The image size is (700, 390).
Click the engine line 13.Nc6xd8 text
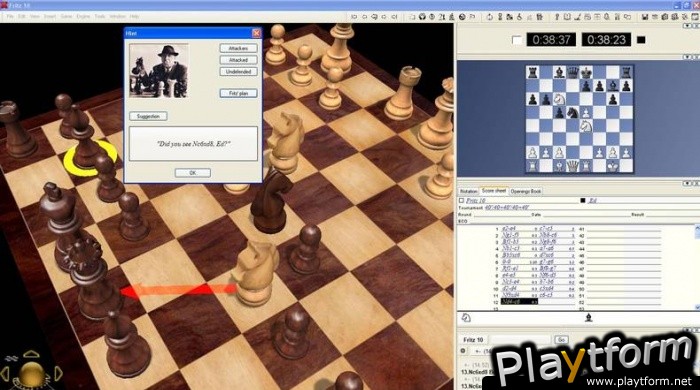[477, 372]
